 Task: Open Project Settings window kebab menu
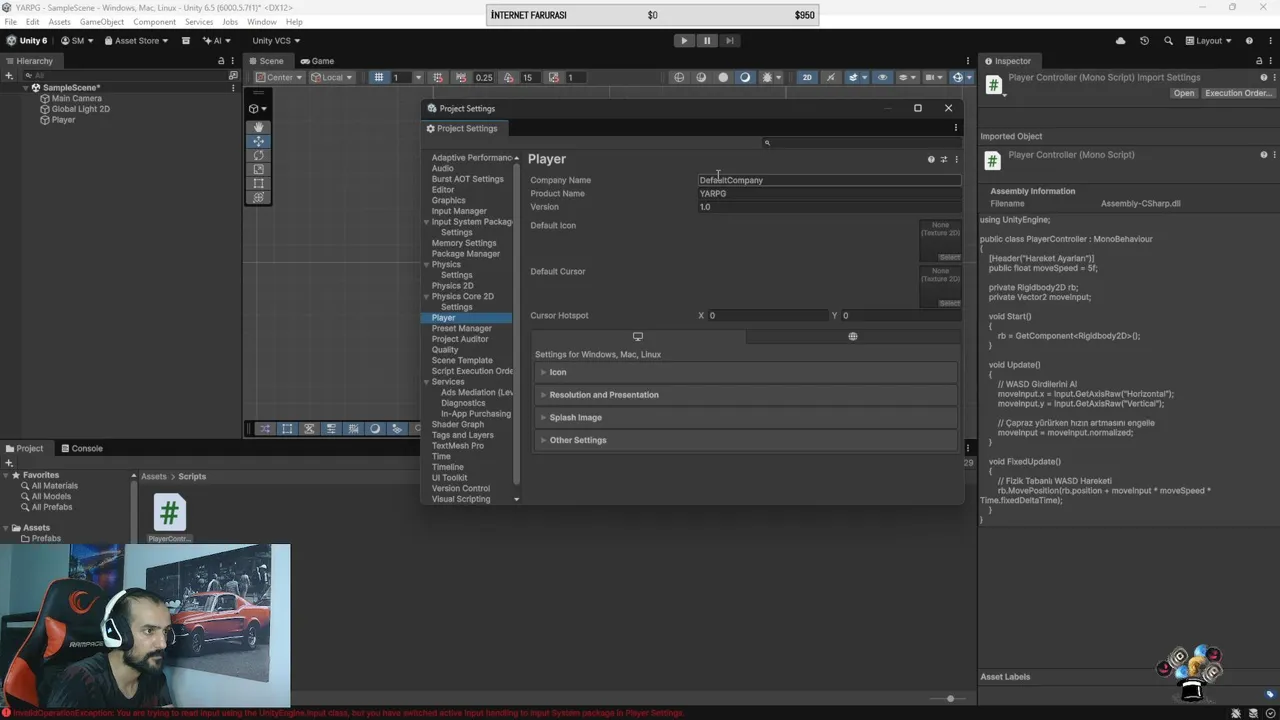[956, 128]
